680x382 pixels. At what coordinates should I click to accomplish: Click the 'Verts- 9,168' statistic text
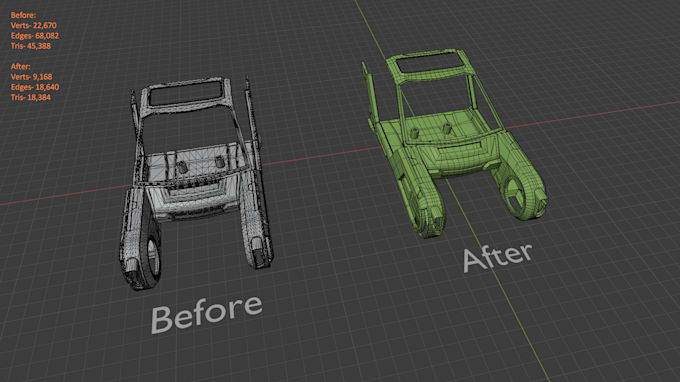(x=31, y=77)
